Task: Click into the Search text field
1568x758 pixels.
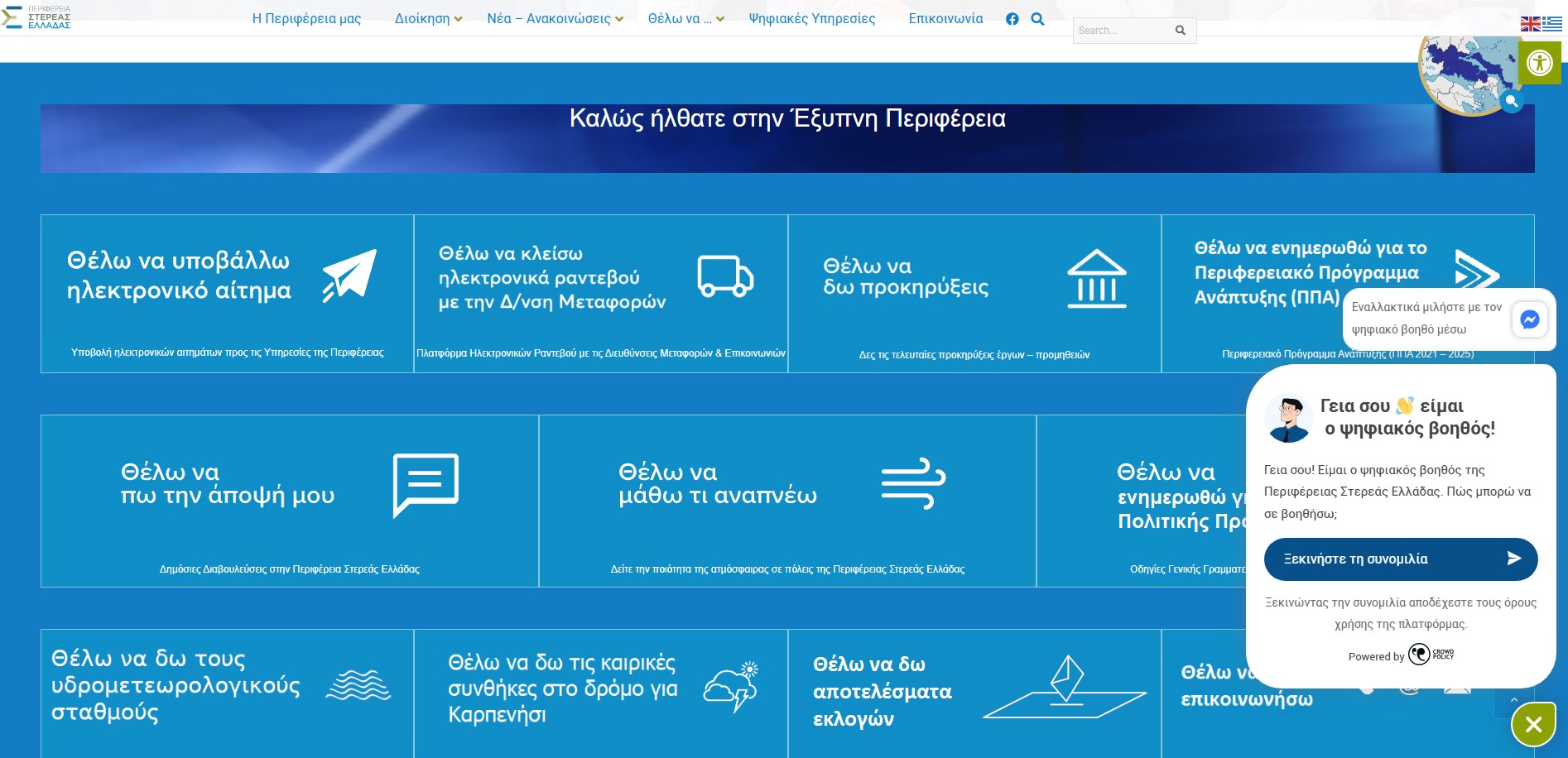Action: 1122,31
